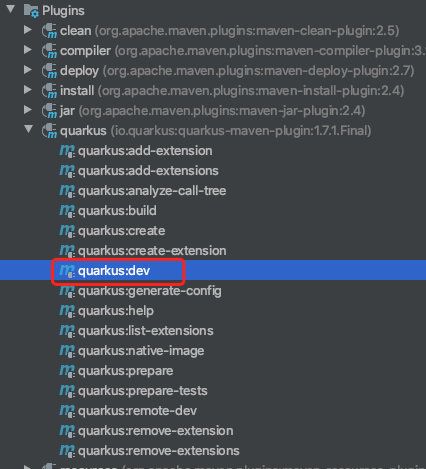The height and width of the screenshot is (469, 426).
Task: Select the quarkus:remove-extensions goal
Action: (159, 451)
